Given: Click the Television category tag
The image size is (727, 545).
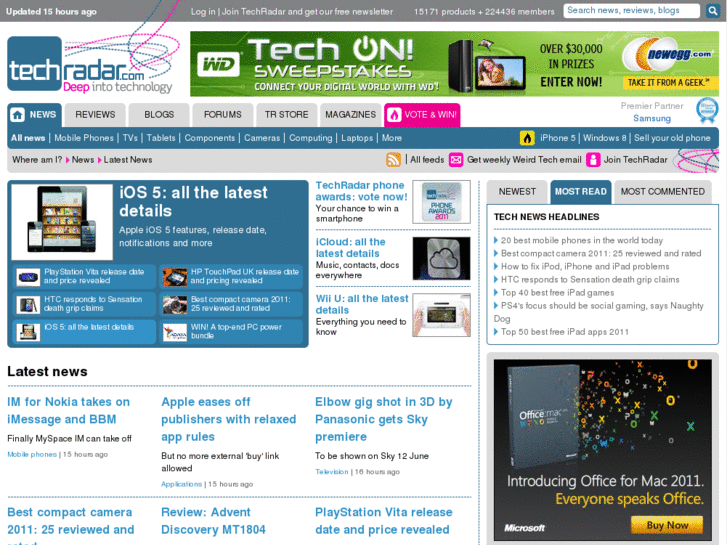Looking at the screenshot, I should (x=332, y=472).
